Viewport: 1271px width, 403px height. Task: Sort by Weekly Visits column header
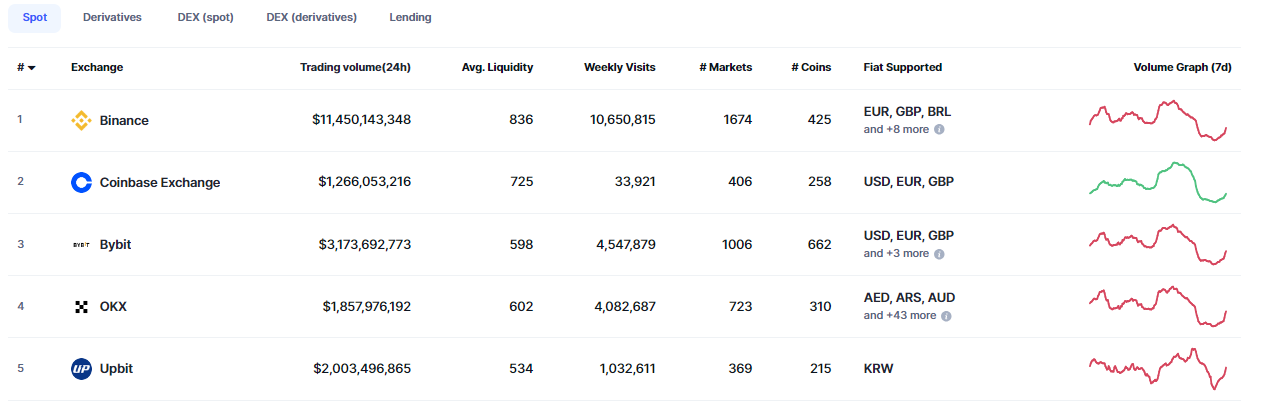620,68
